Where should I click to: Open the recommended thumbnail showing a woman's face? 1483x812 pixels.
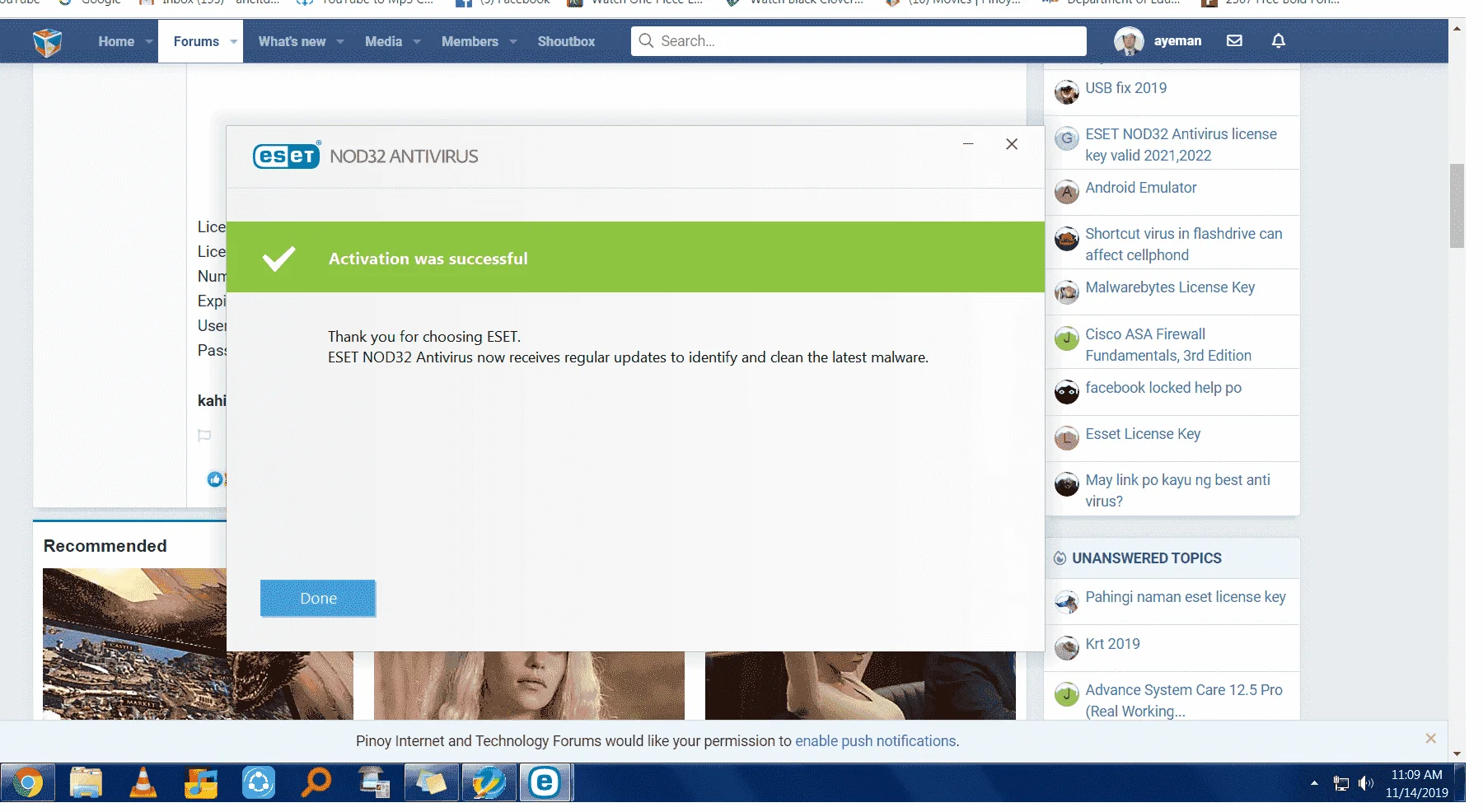pos(529,685)
